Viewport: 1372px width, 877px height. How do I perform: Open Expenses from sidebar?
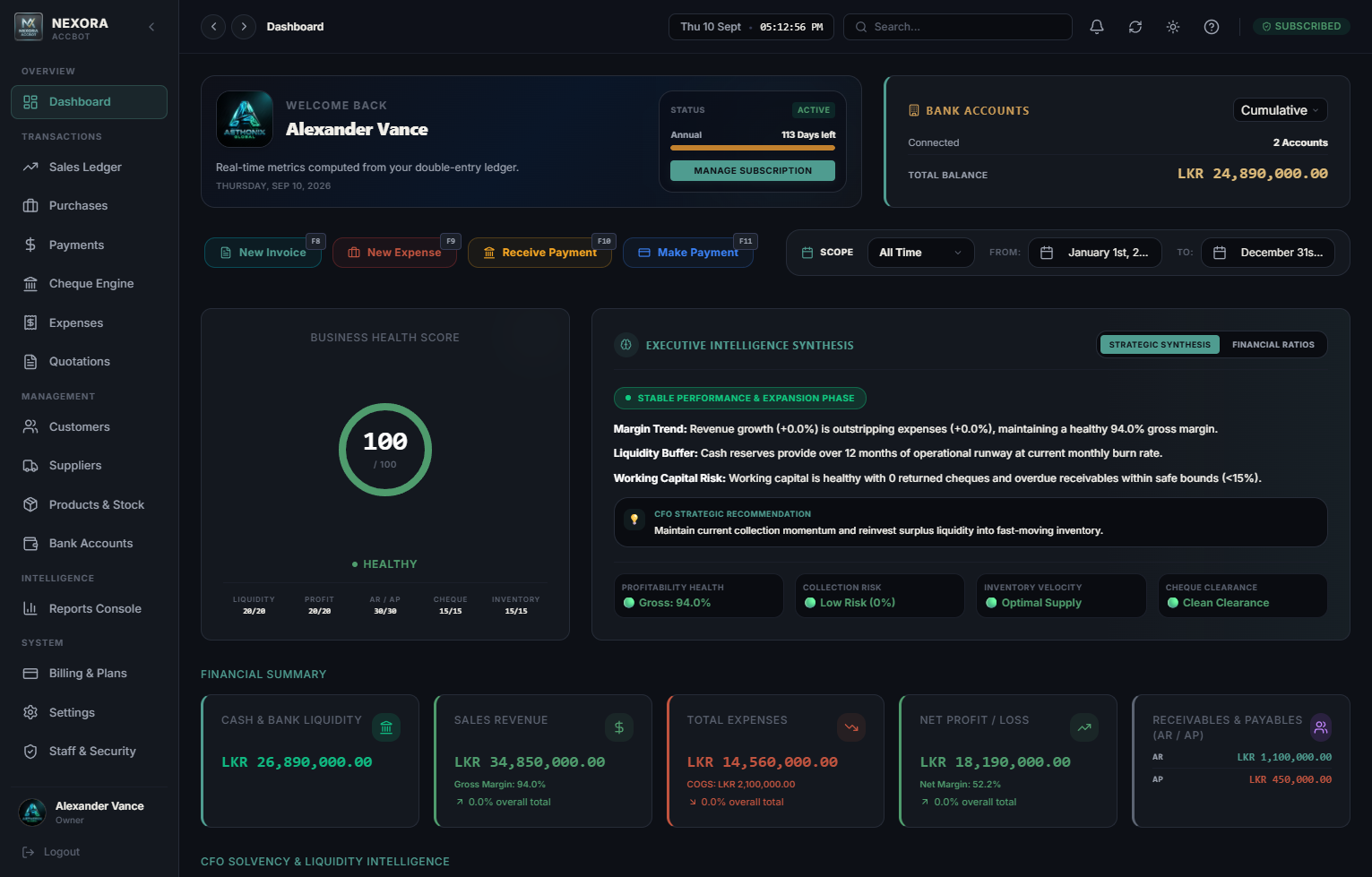pos(89,322)
